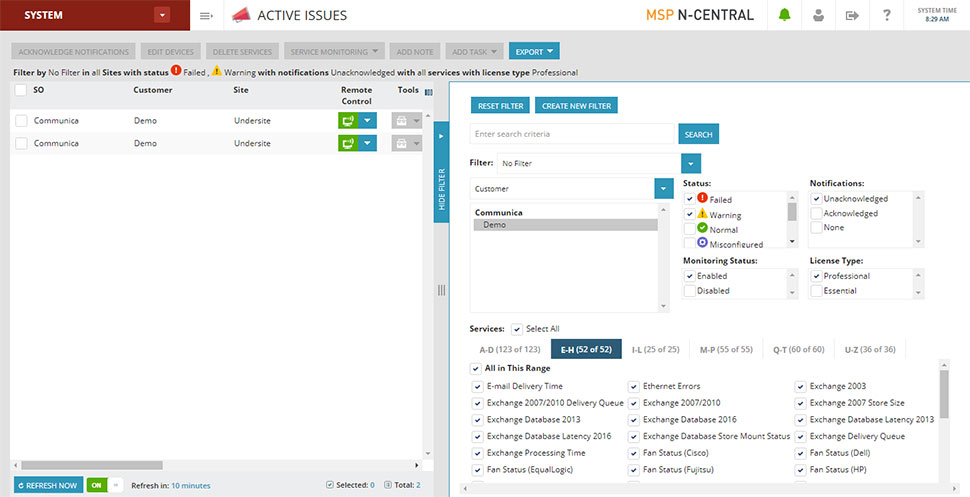Switch to A-D (123 of 123) services tab
This screenshot has height=497, width=970.
[x=510, y=350]
